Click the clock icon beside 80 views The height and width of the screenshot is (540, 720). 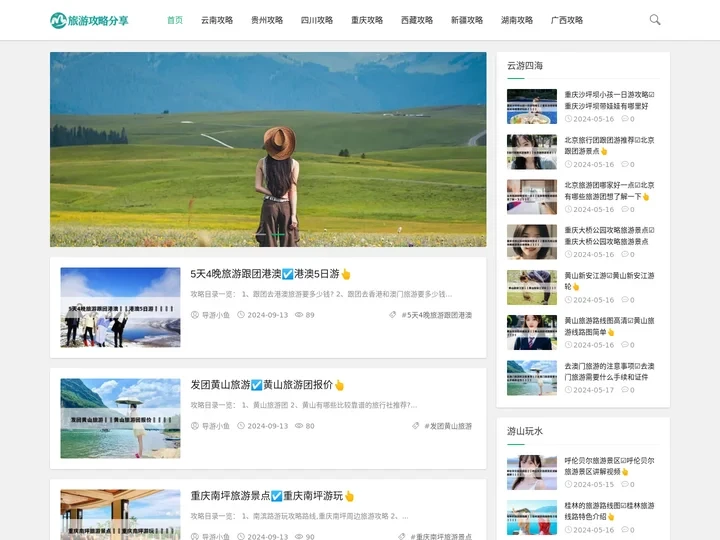tap(241, 426)
